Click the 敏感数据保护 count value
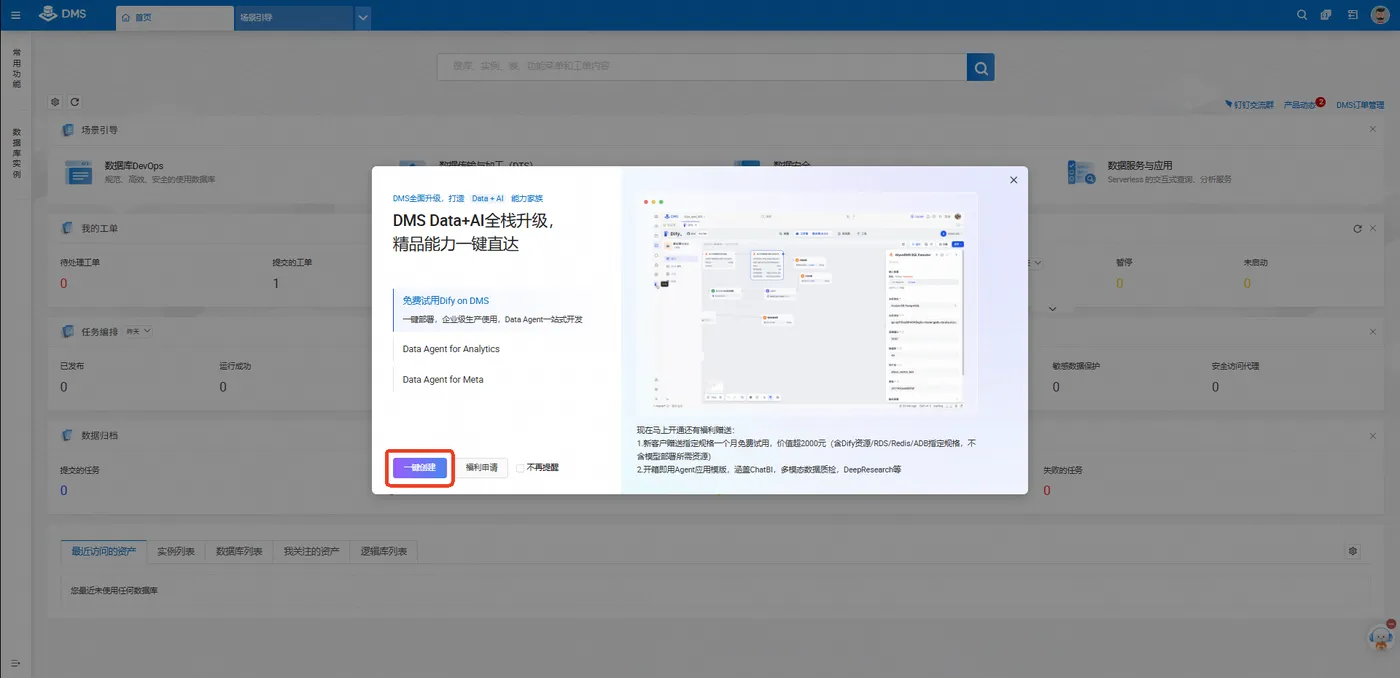 (1056, 387)
